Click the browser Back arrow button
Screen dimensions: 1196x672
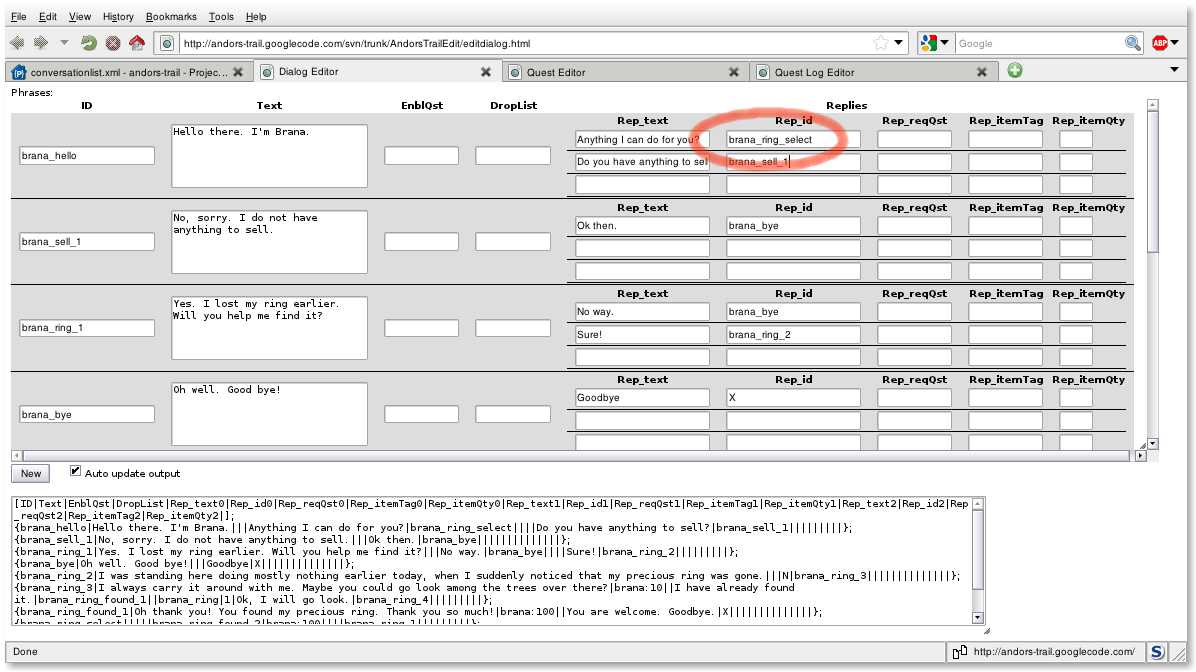pyautogui.click(x=17, y=43)
